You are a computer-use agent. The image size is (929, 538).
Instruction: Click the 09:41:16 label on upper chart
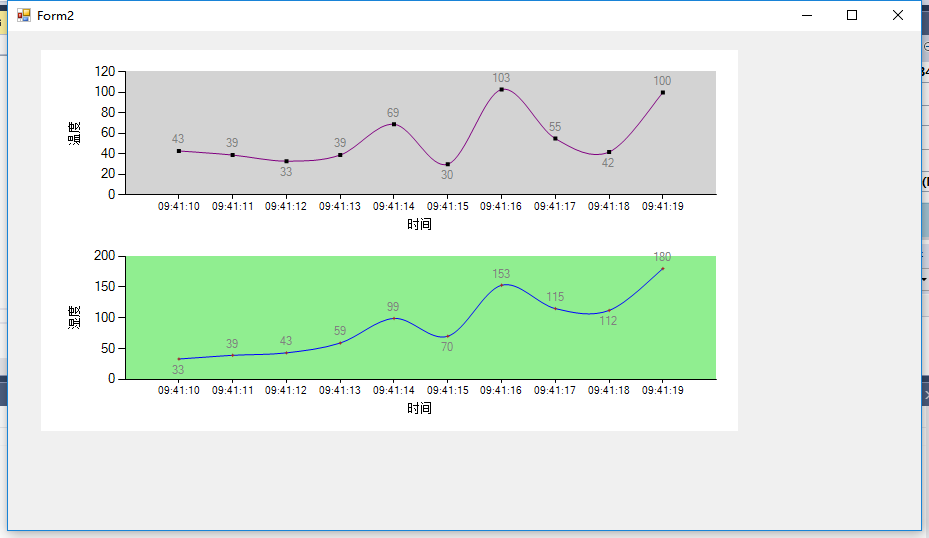pos(501,206)
